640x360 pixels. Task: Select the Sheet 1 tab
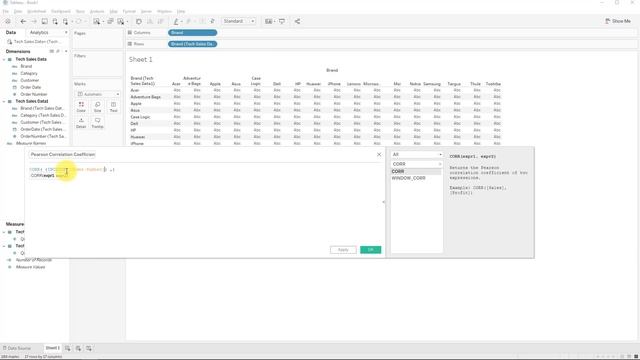point(52,348)
